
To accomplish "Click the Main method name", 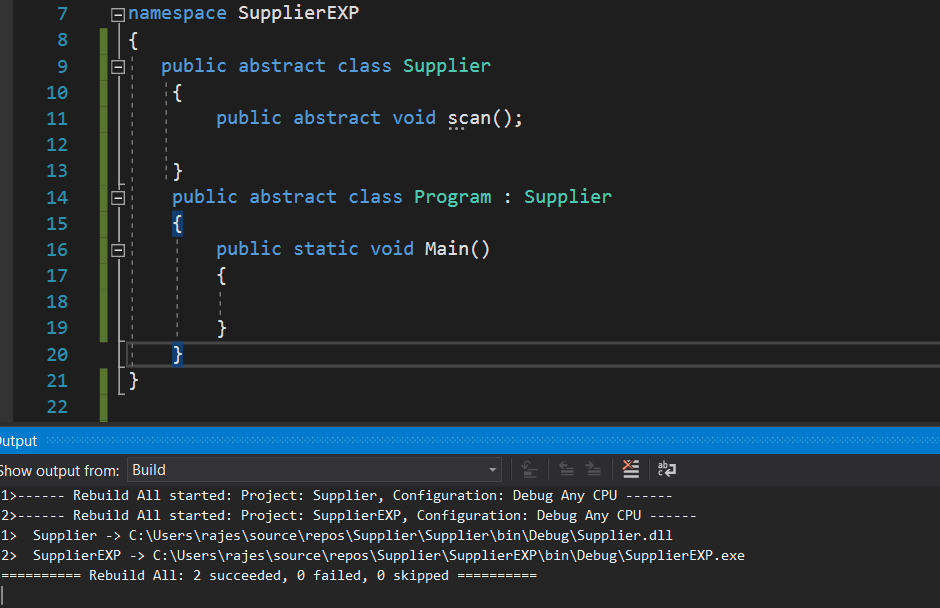I will tap(447, 249).
